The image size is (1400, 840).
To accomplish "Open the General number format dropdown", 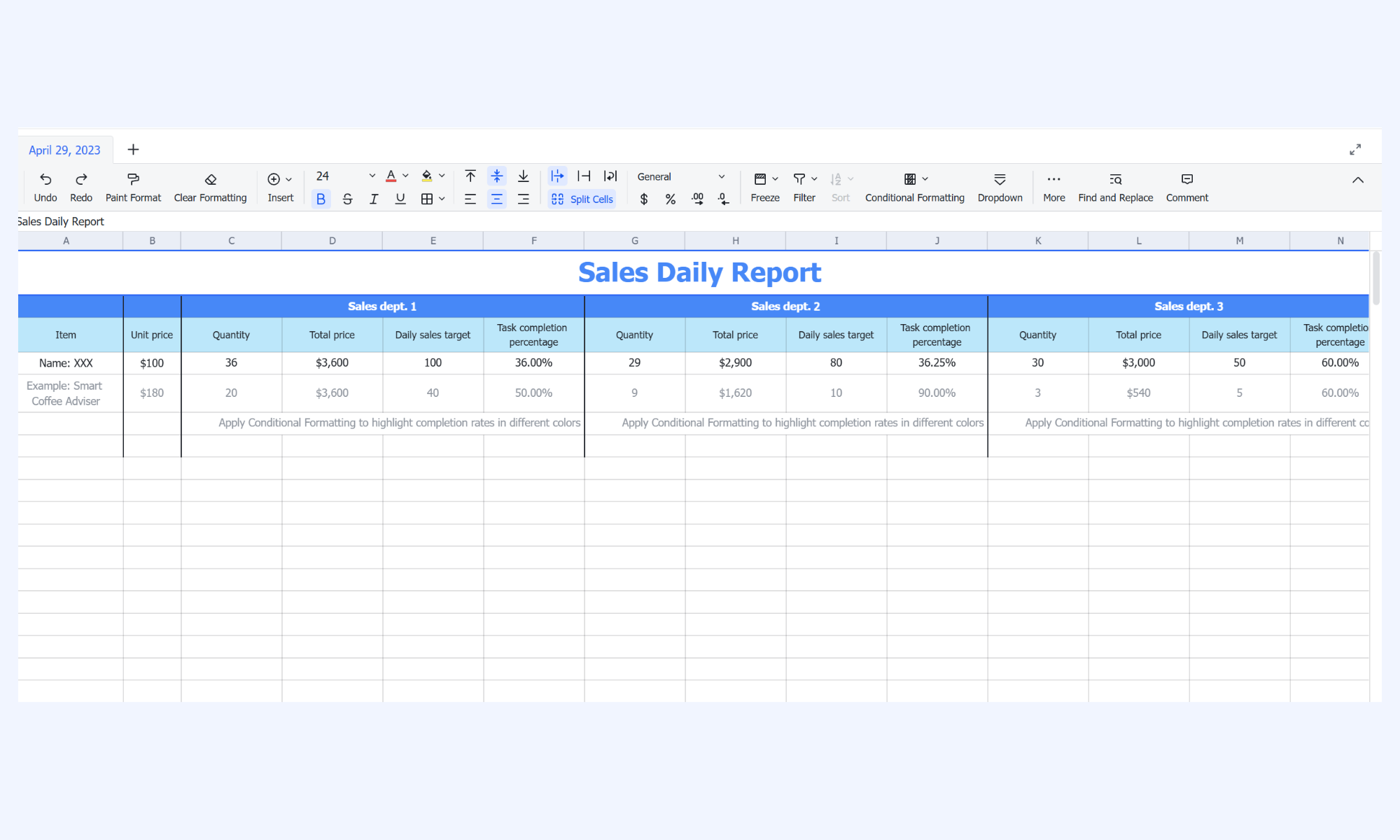I will (x=680, y=176).
